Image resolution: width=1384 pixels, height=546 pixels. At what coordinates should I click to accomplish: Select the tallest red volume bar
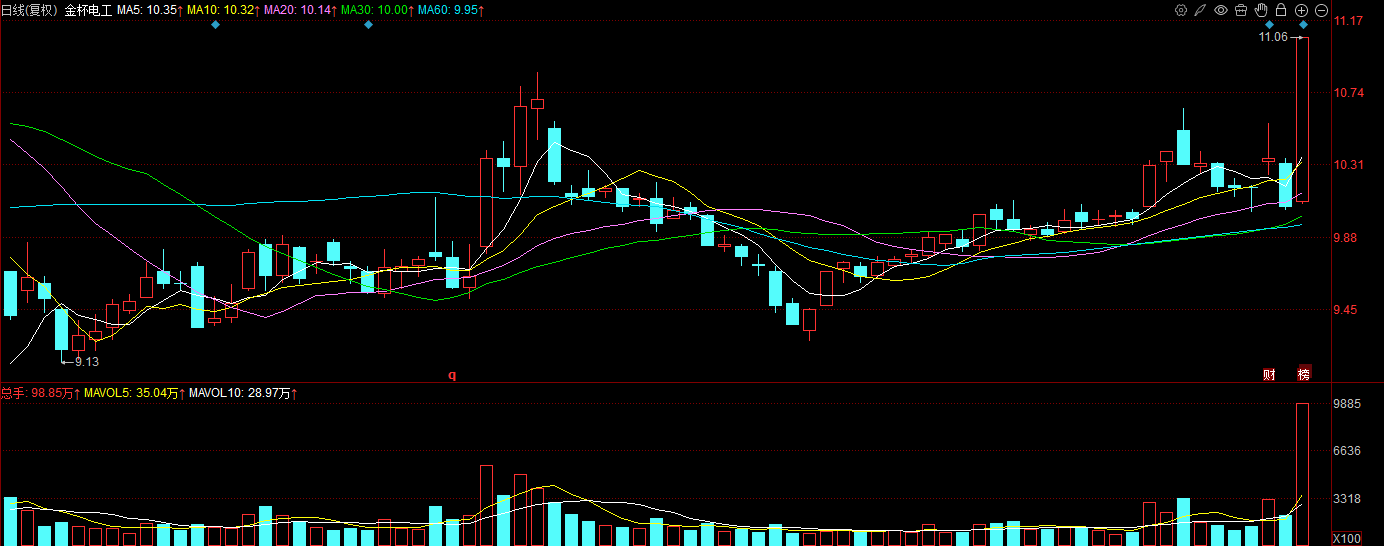[1303, 475]
